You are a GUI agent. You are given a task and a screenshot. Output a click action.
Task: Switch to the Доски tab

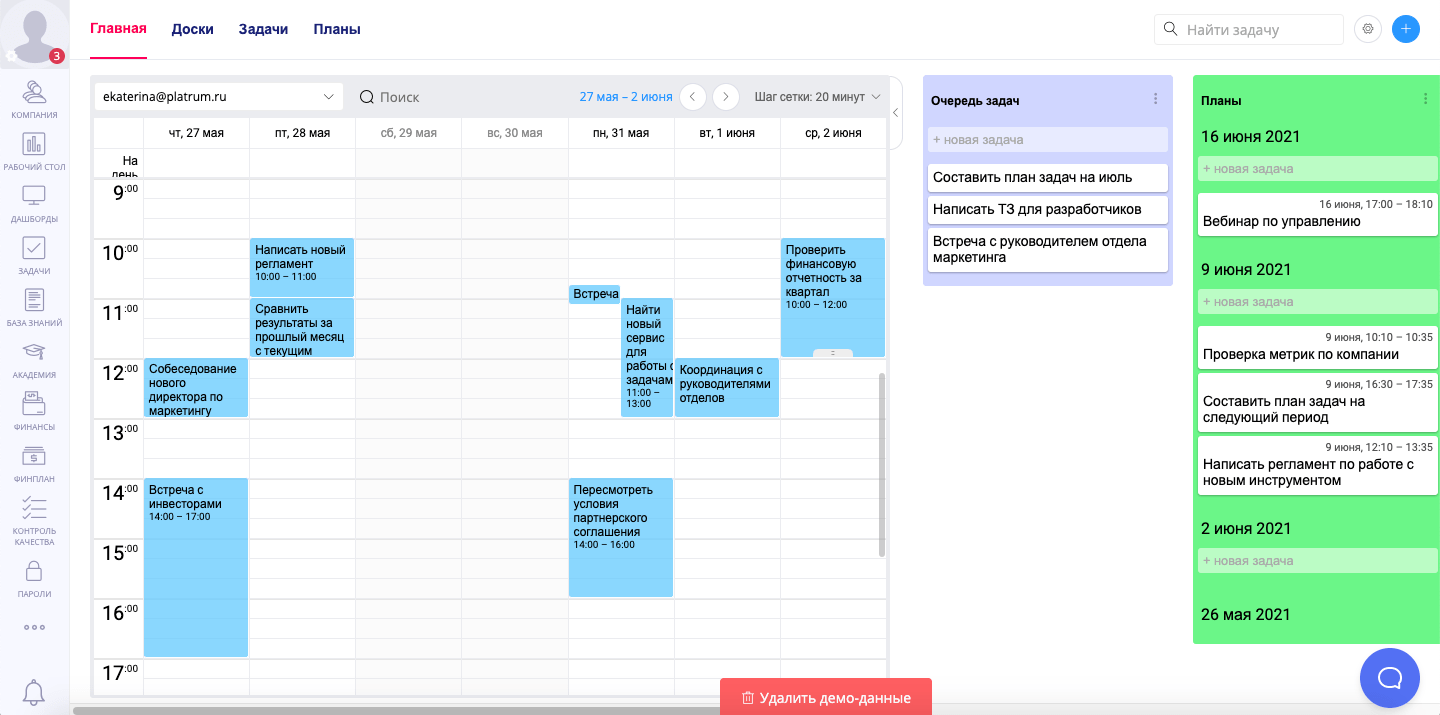[192, 29]
